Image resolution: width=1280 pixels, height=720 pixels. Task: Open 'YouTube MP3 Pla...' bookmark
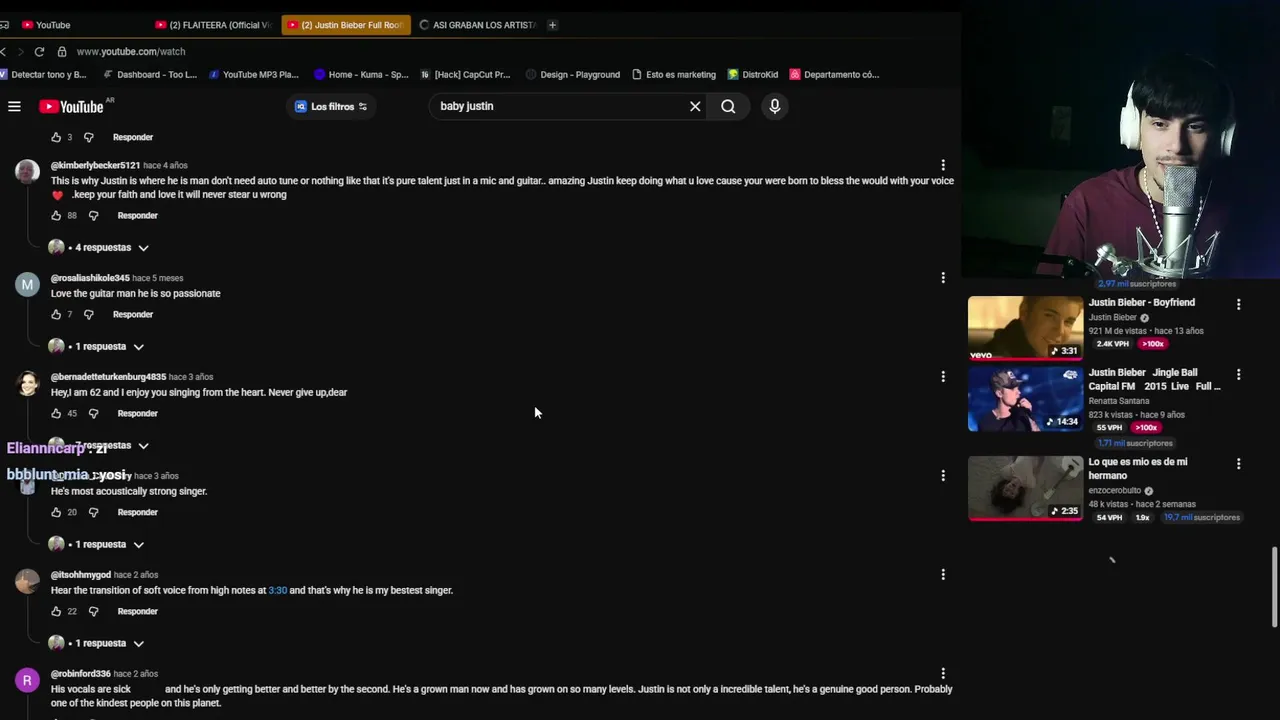(x=254, y=74)
